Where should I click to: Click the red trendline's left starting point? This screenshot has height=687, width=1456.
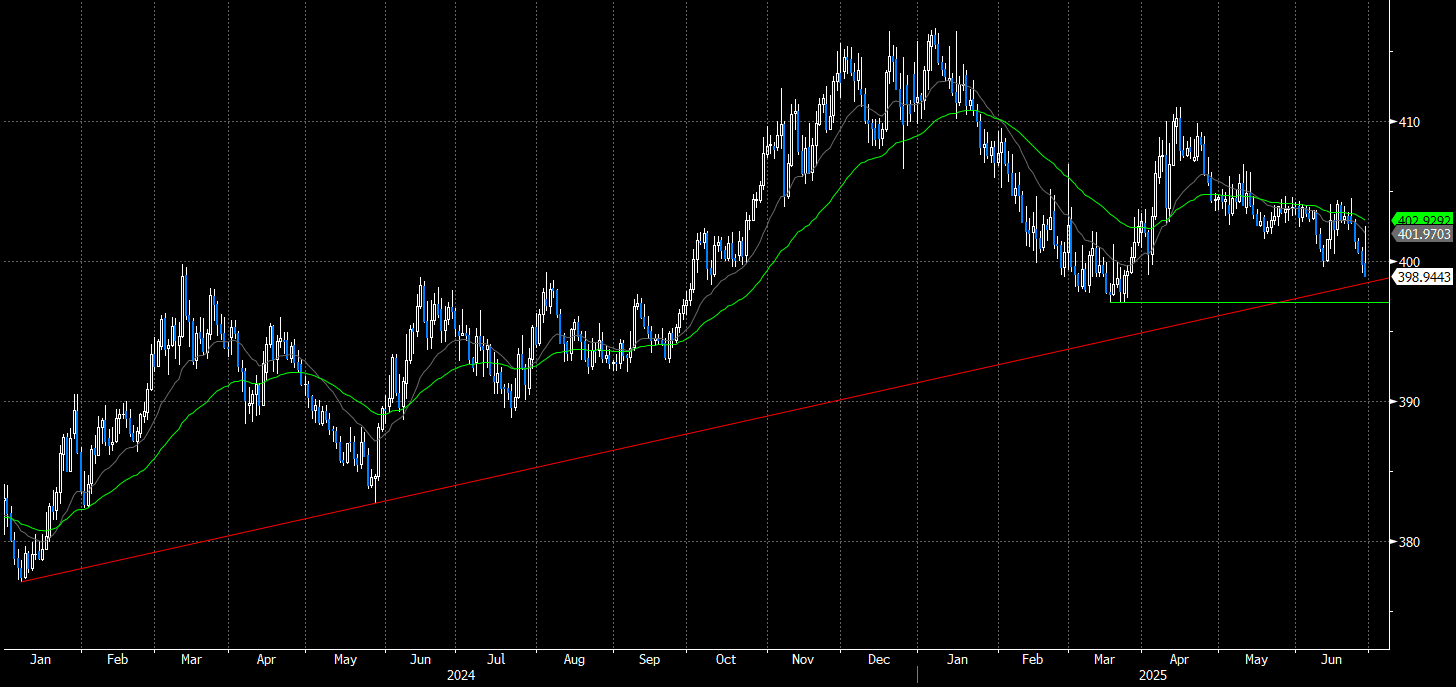coord(22,581)
